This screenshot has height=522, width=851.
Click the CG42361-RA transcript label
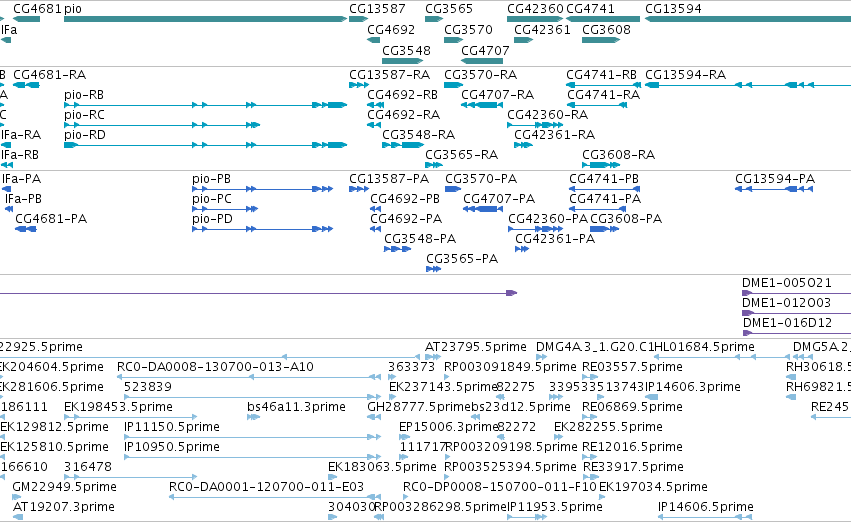(555, 135)
